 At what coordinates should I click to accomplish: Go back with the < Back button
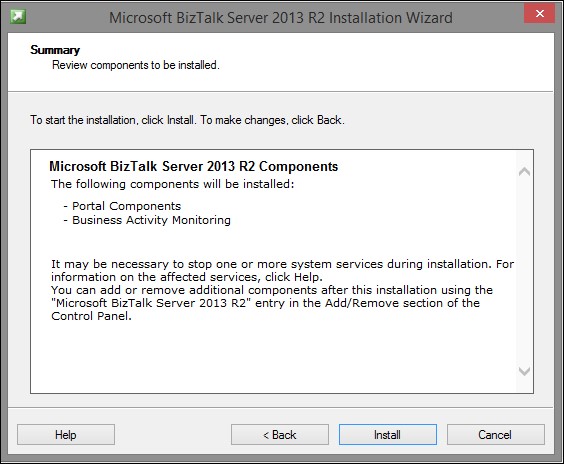pyautogui.click(x=280, y=435)
